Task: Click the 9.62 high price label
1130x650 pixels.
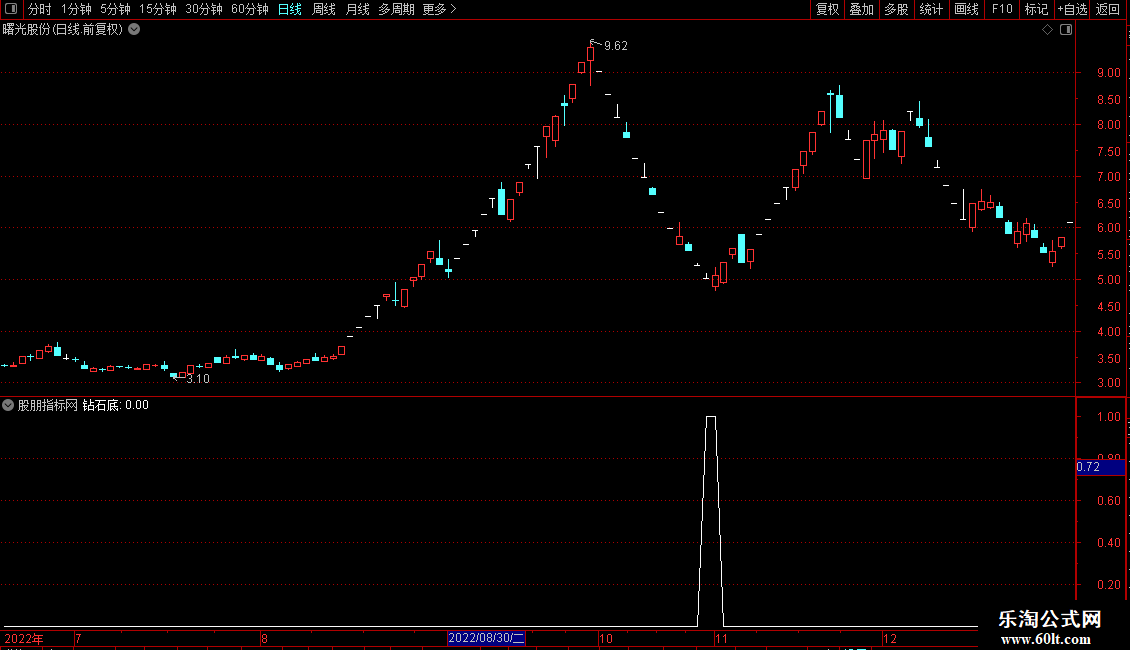Action: click(615, 46)
